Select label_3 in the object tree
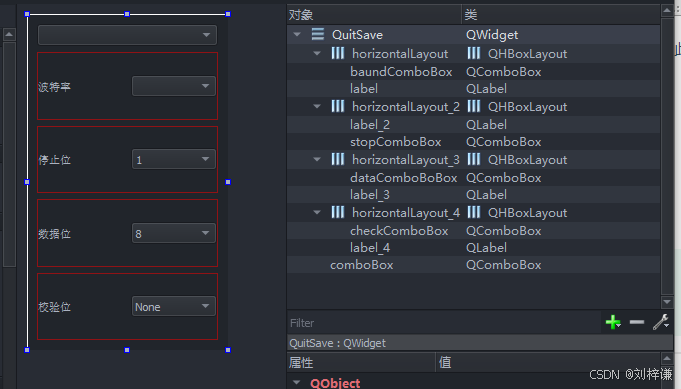 (370, 195)
